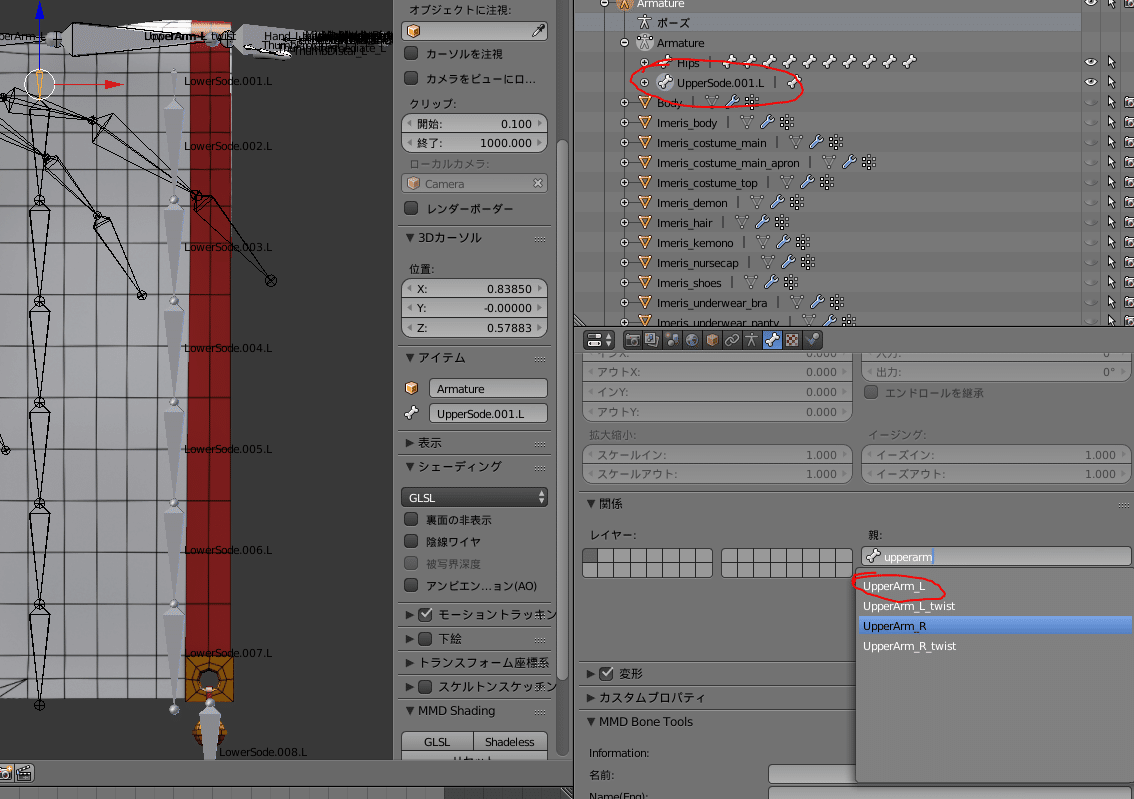Click the mesh data icon on Imeris_hair row
1134x799 pixels.
point(741,223)
